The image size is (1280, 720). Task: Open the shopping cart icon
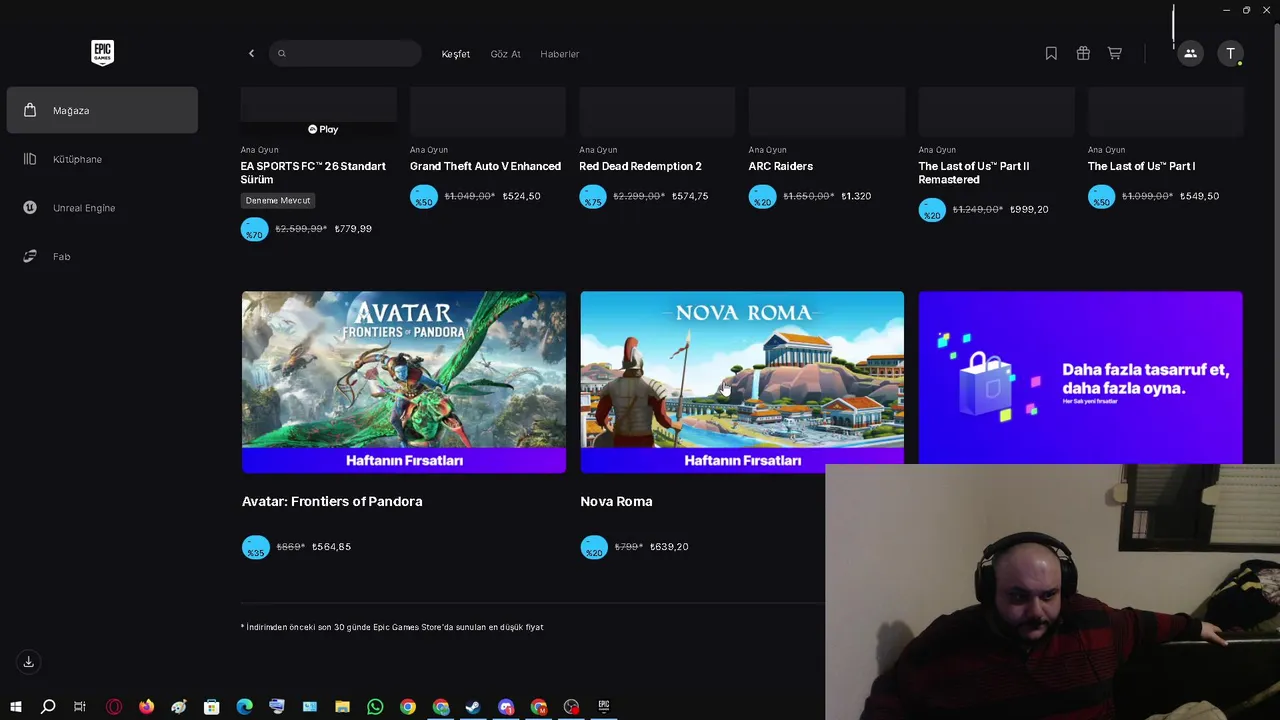point(1115,54)
